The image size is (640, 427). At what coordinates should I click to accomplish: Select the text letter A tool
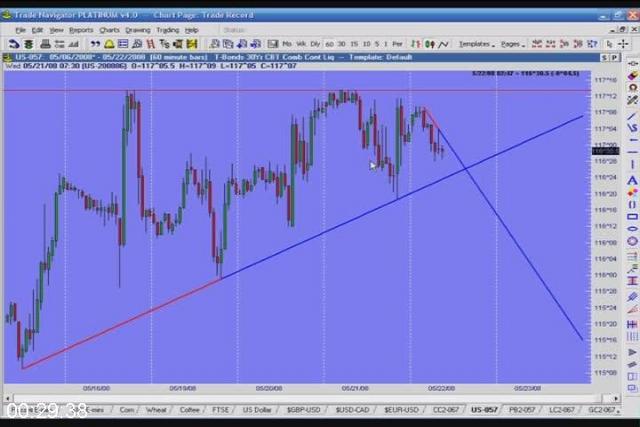[x=632, y=180]
